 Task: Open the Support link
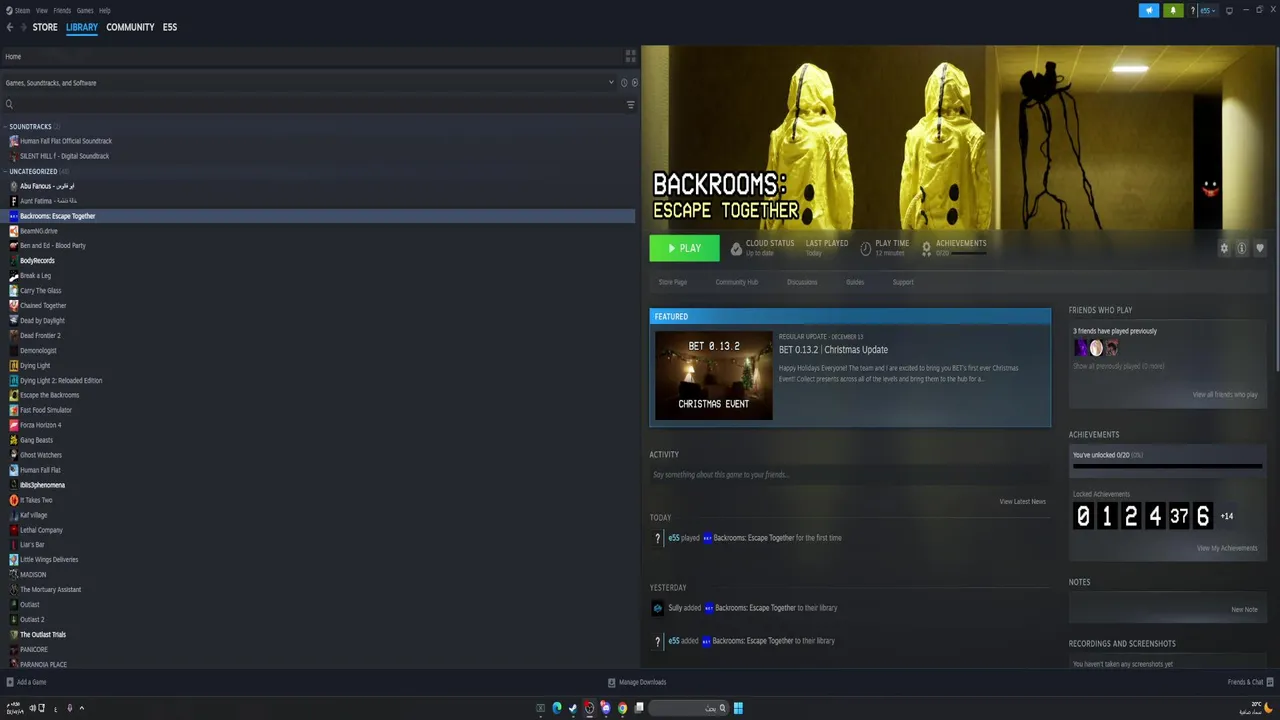click(903, 282)
